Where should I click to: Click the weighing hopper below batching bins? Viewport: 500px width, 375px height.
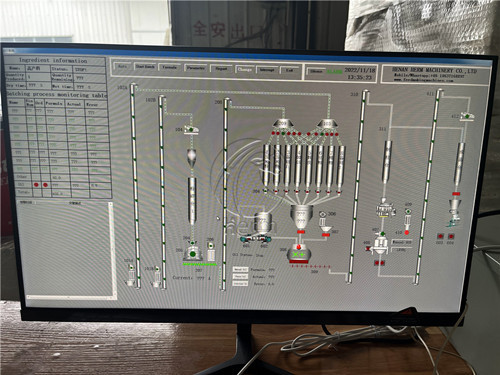[x=301, y=217]
